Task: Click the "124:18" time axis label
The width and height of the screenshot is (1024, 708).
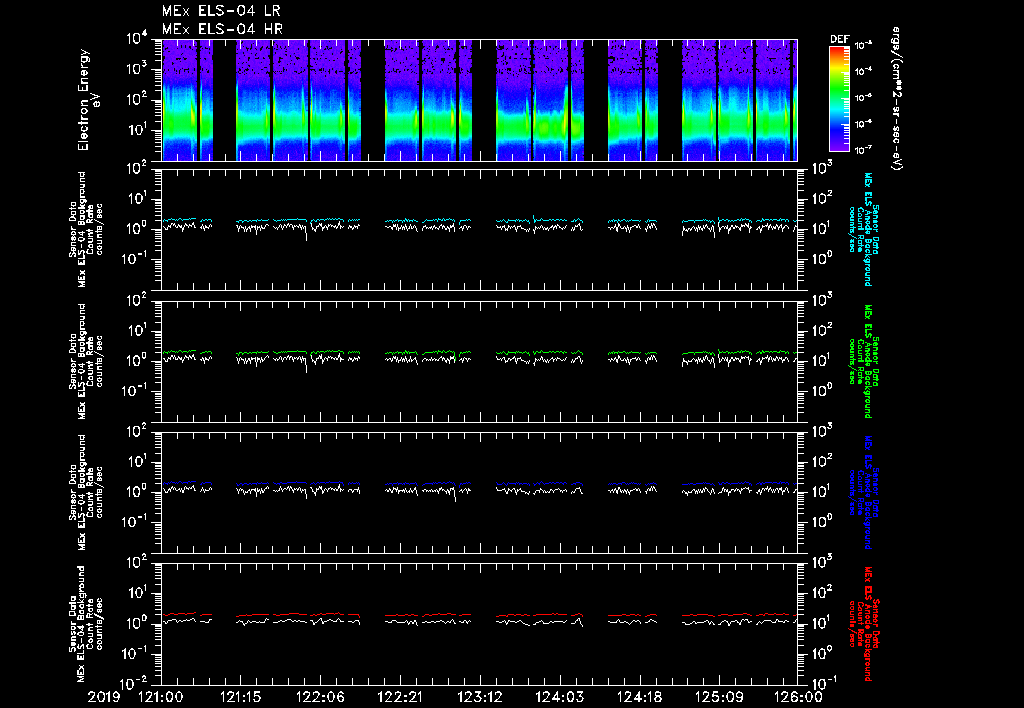Action: 639,697
